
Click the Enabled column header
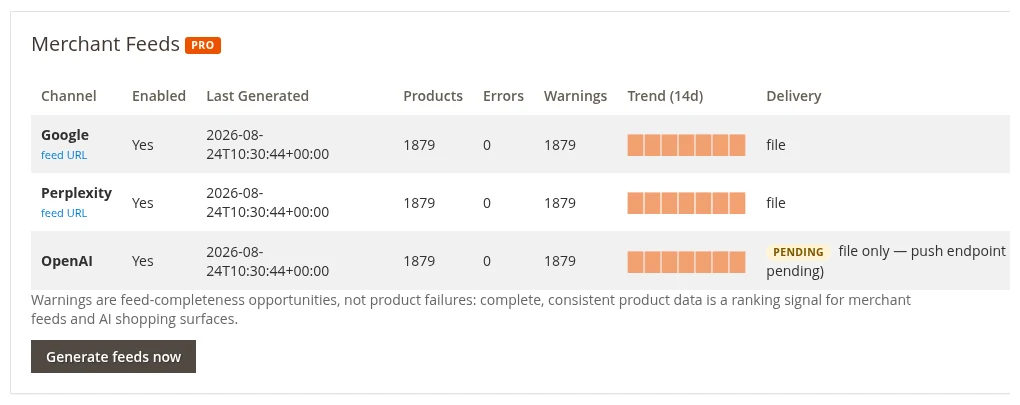[x=159, y=96]
